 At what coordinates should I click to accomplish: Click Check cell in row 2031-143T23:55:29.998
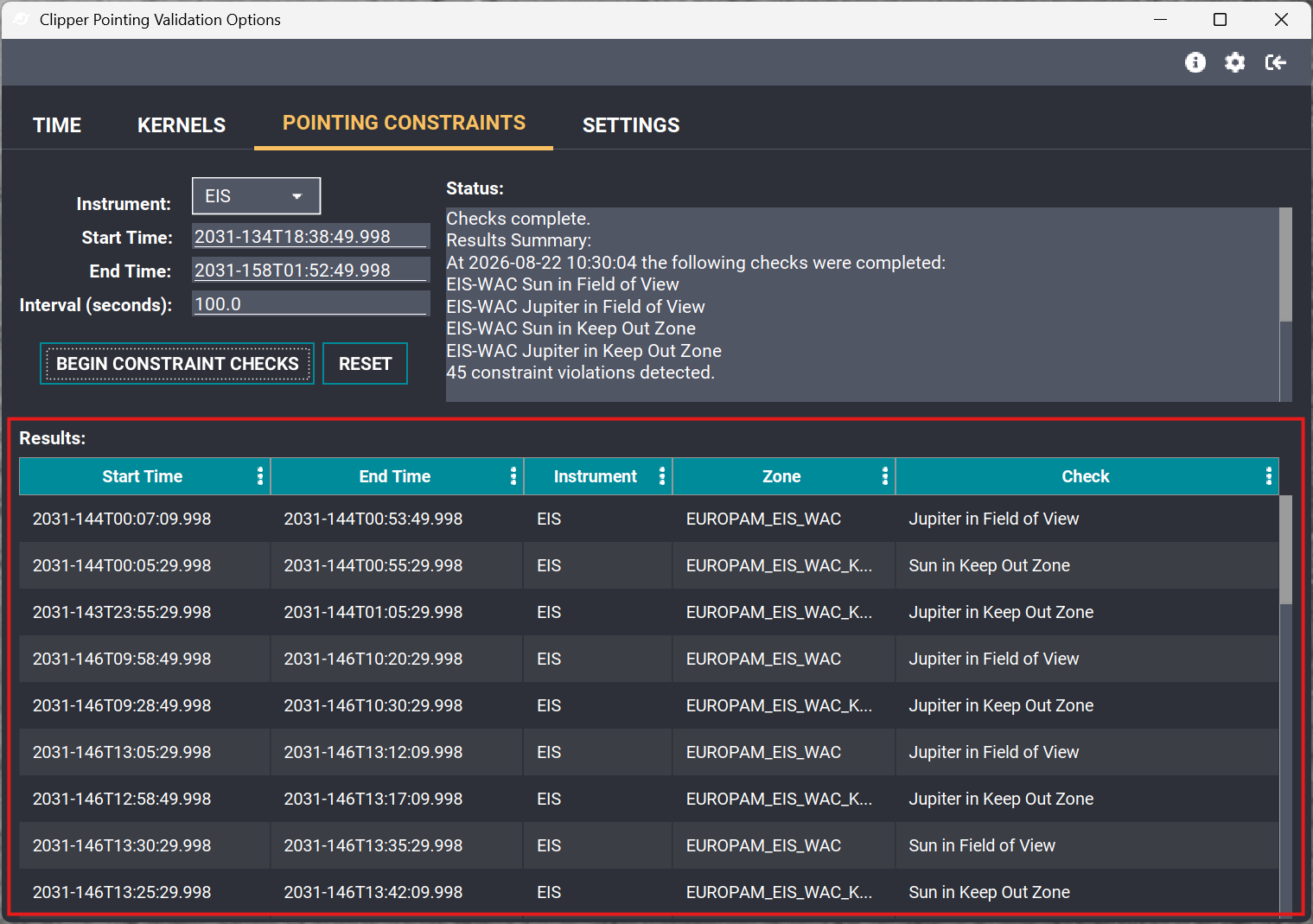coord(1087,612)
